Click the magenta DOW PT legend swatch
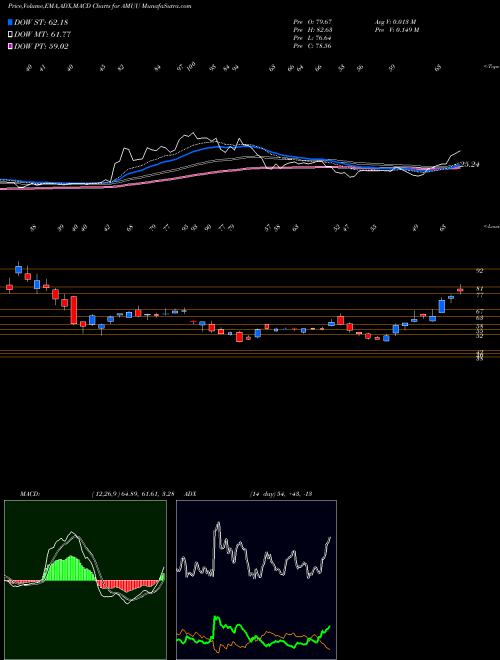The height and width of the screenshot is (660, 500). click(11, 46)
